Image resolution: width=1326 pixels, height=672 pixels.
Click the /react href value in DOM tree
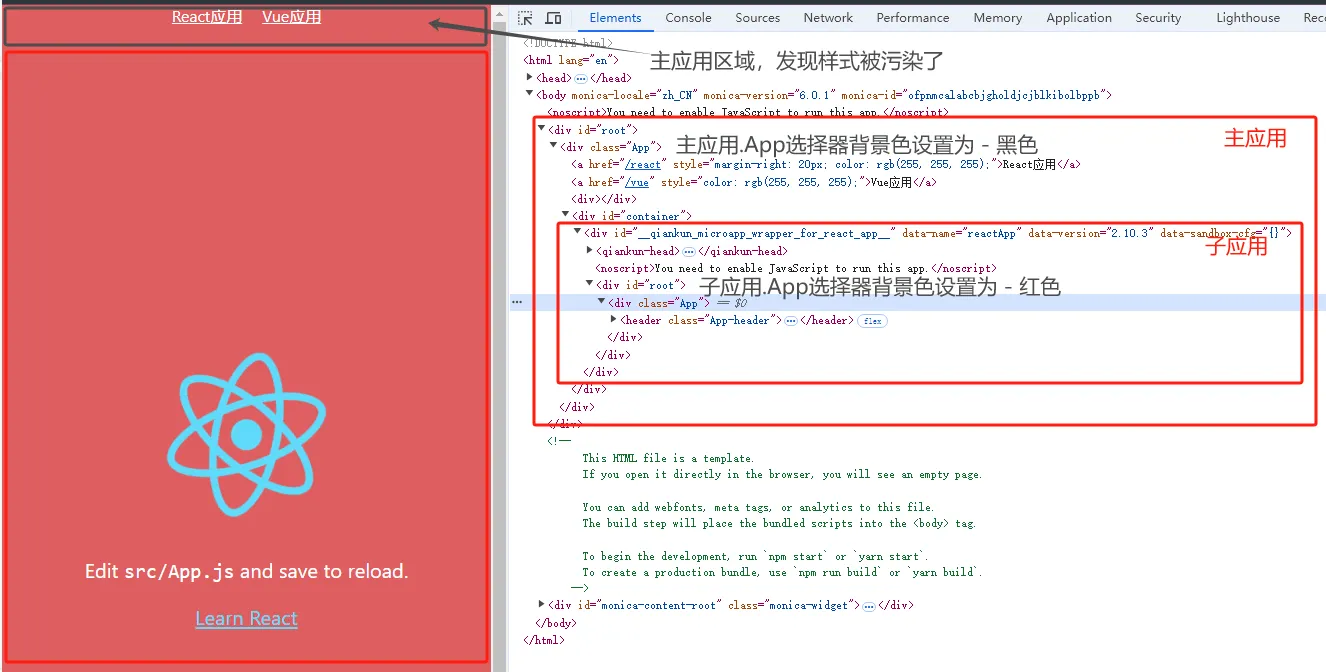pos(643,165)
